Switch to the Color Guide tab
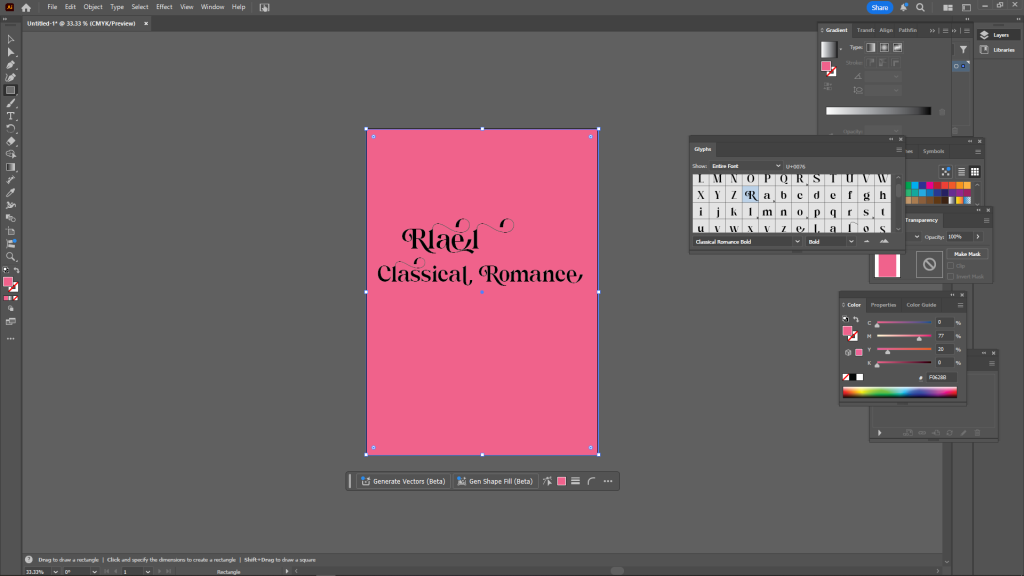 (921, 305)
